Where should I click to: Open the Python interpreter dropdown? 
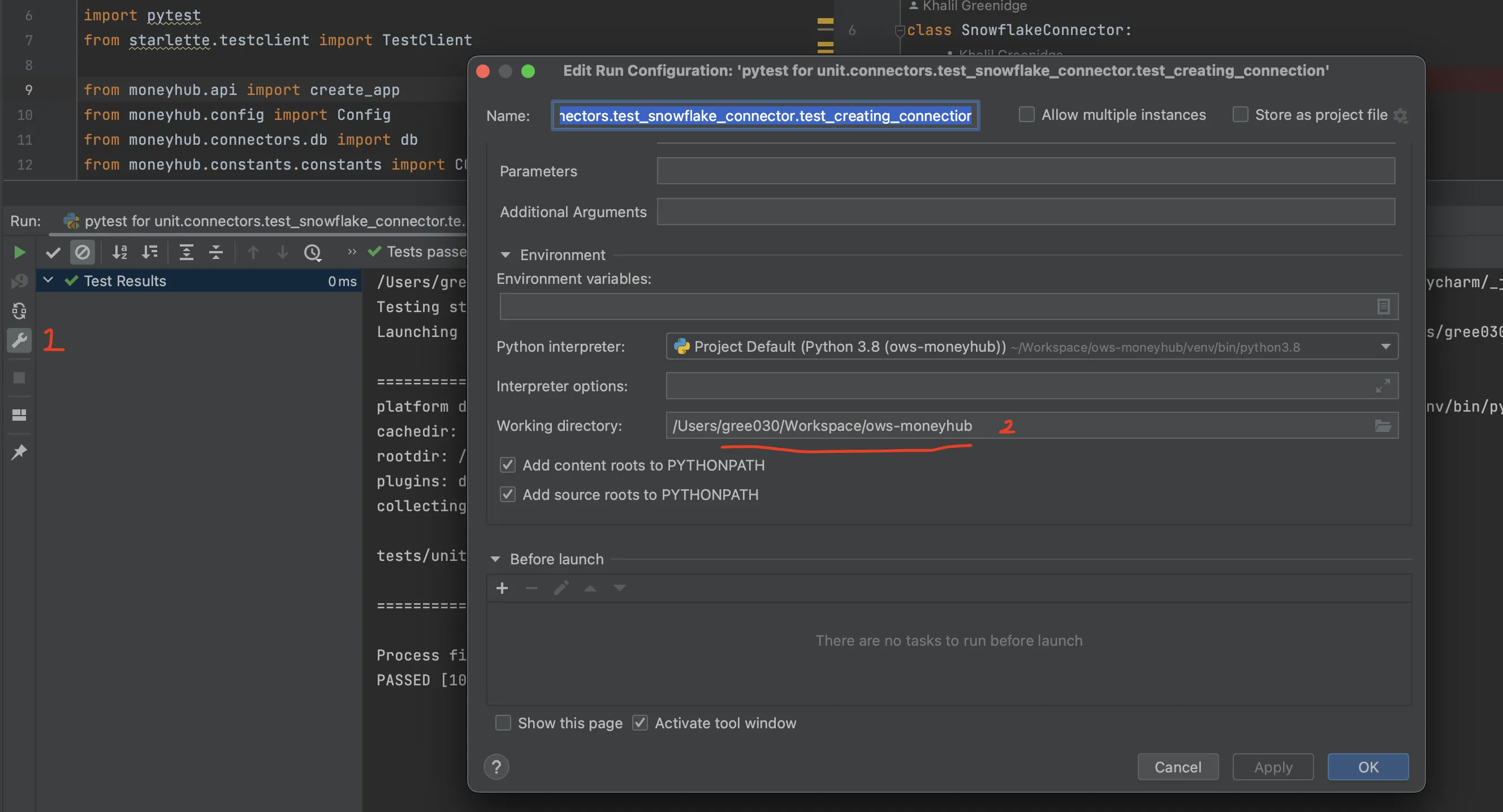point(1385,347)
